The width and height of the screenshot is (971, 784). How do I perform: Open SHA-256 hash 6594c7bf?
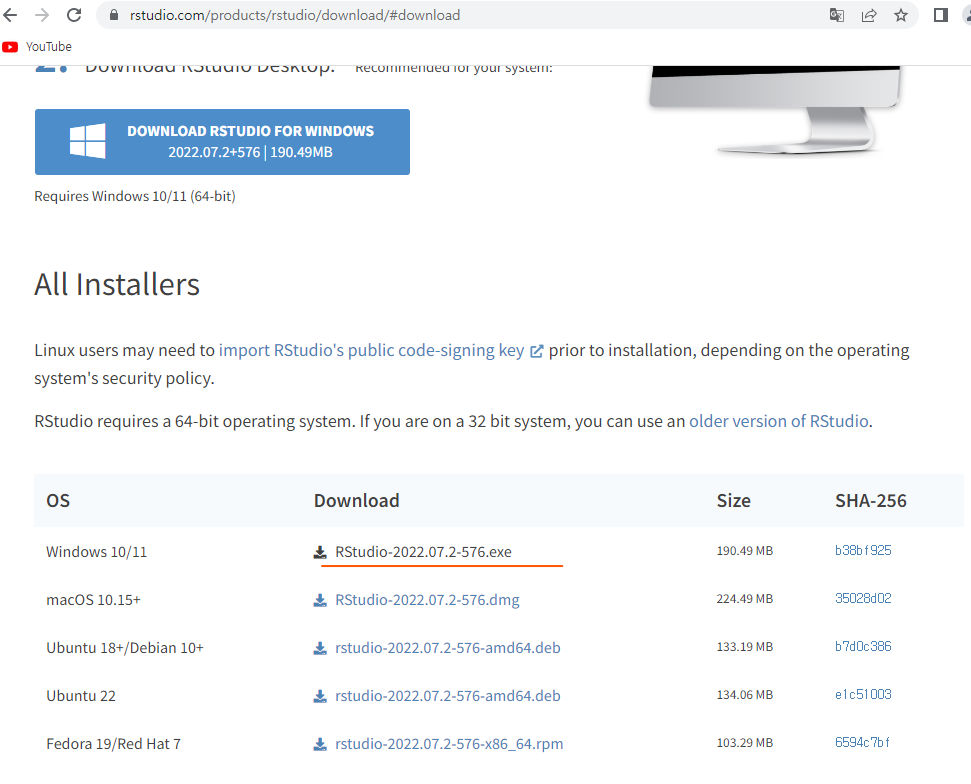coord(862,743)
